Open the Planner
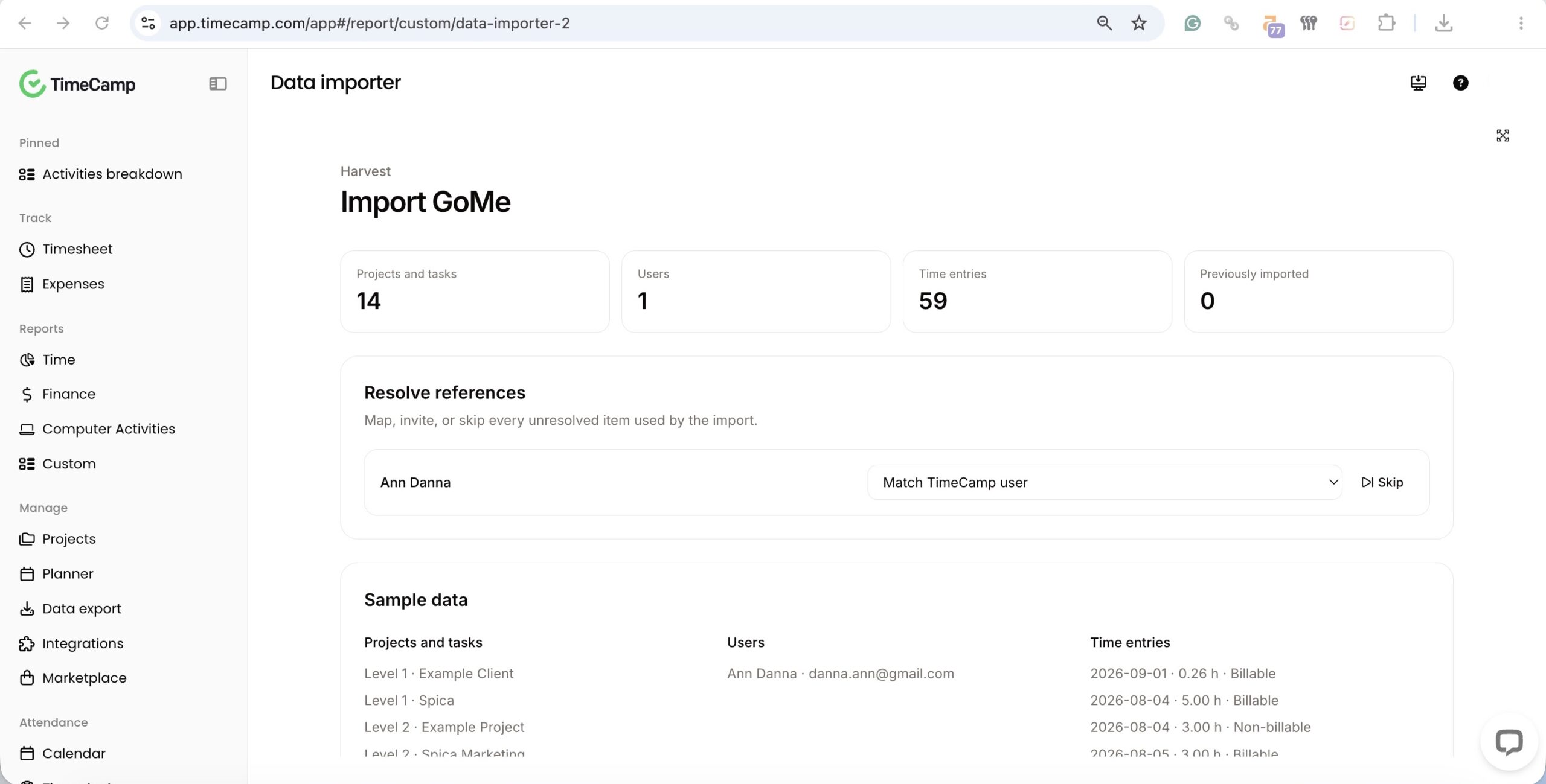 68,574
